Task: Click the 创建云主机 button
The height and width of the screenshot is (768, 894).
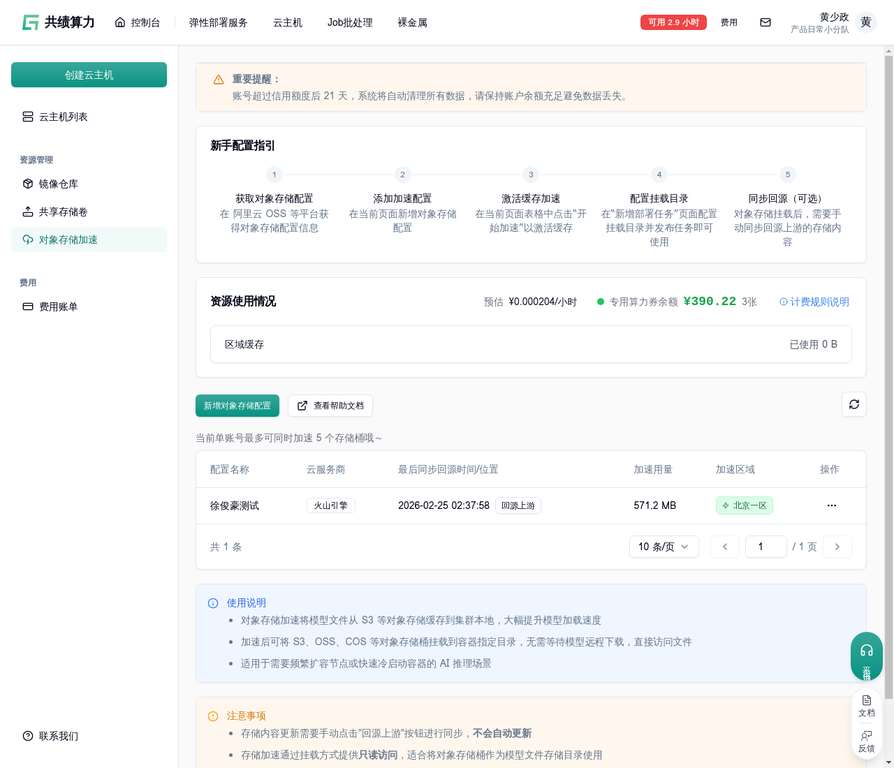Action: (89, 75)
